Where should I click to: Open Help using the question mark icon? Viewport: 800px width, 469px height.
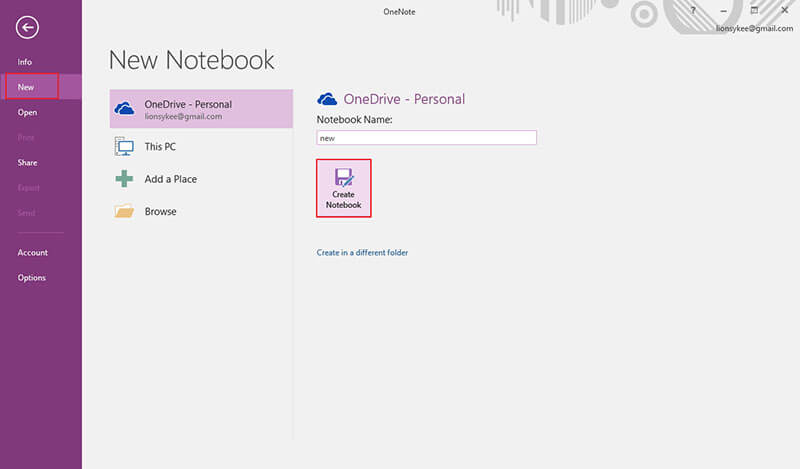(x=692, y=9)
